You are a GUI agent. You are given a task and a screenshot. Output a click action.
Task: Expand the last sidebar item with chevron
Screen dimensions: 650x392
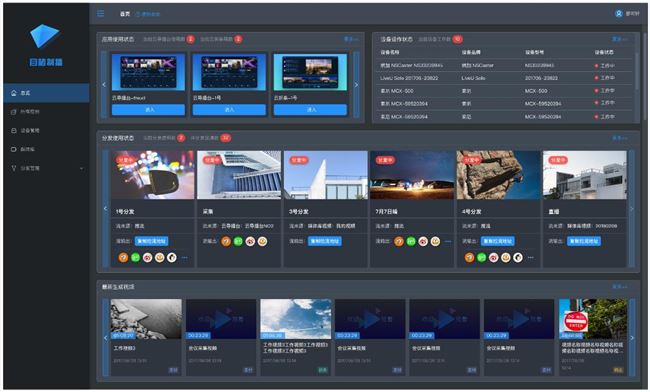point(81,168)
